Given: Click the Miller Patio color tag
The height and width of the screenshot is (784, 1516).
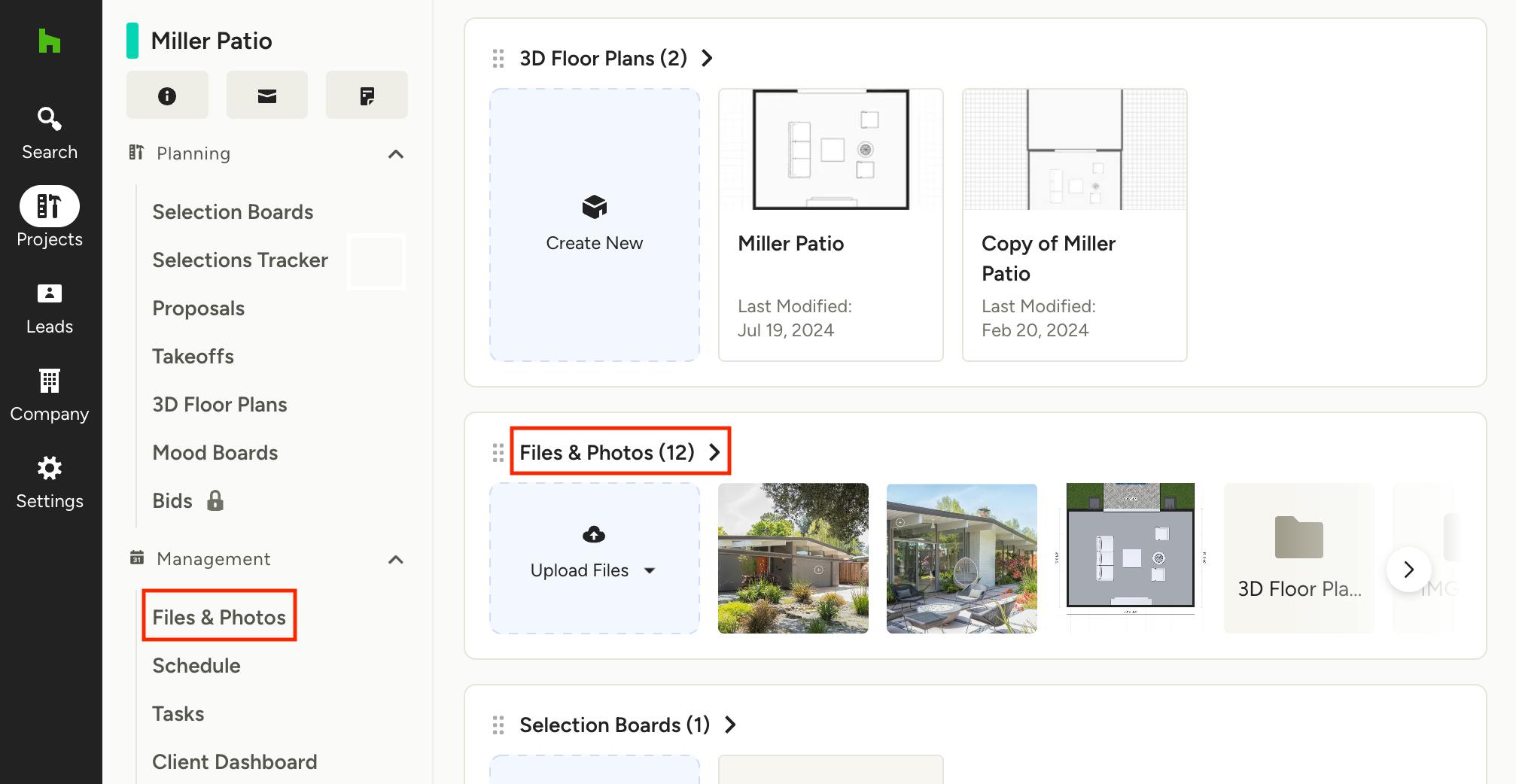Looking at the screenshot, I should pyautogui.click(x=132, y=41).
